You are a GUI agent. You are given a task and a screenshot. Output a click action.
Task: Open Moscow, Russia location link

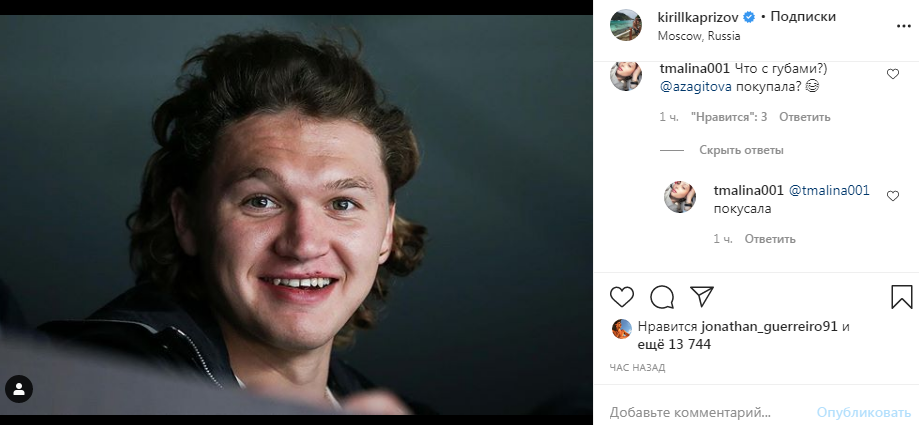699,36
